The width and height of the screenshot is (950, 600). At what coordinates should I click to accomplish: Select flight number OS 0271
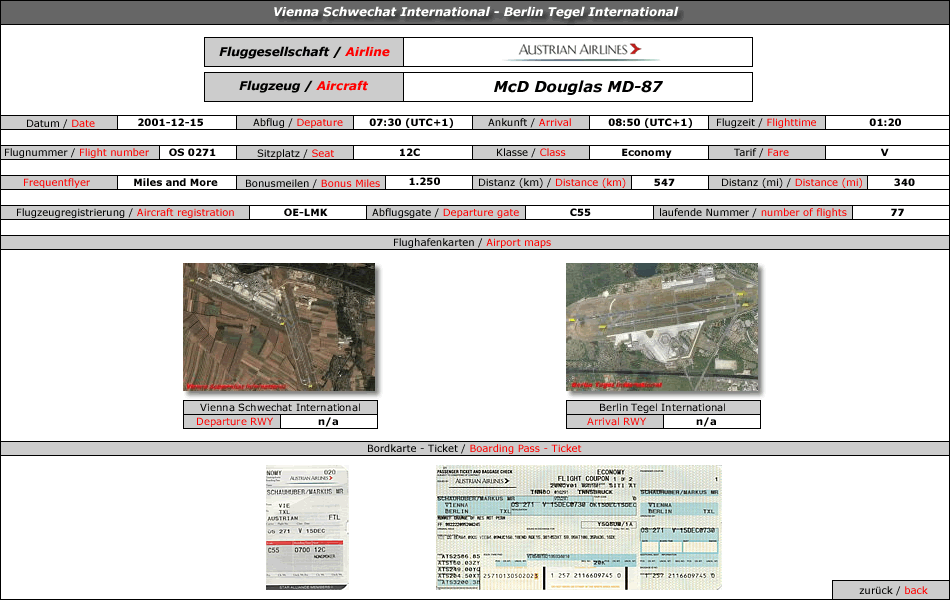(x=192, y=153)
